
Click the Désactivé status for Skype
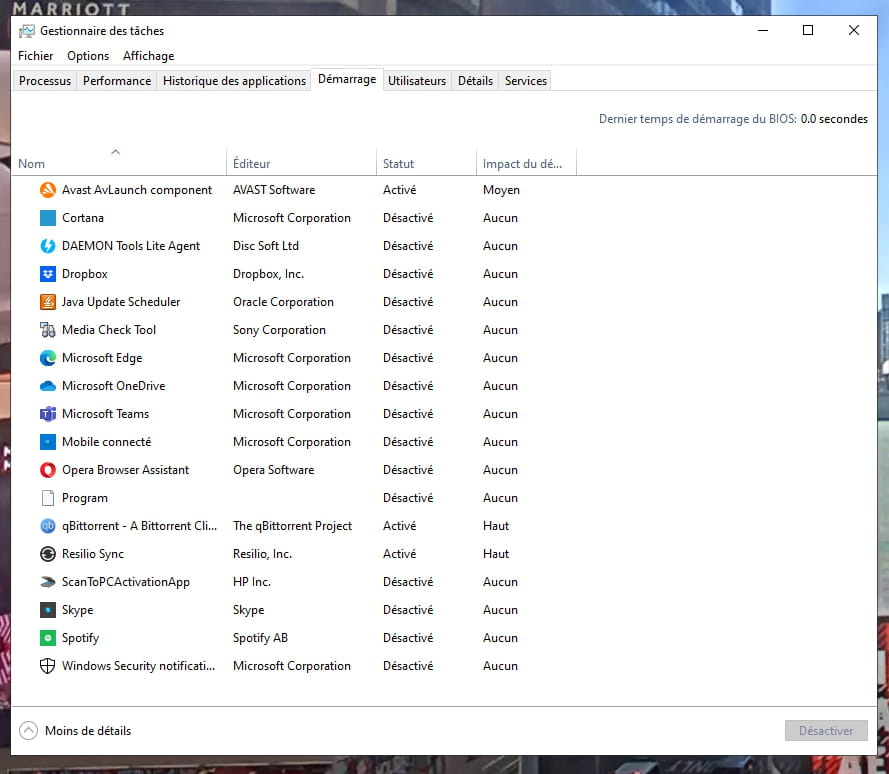click(408, 610)
